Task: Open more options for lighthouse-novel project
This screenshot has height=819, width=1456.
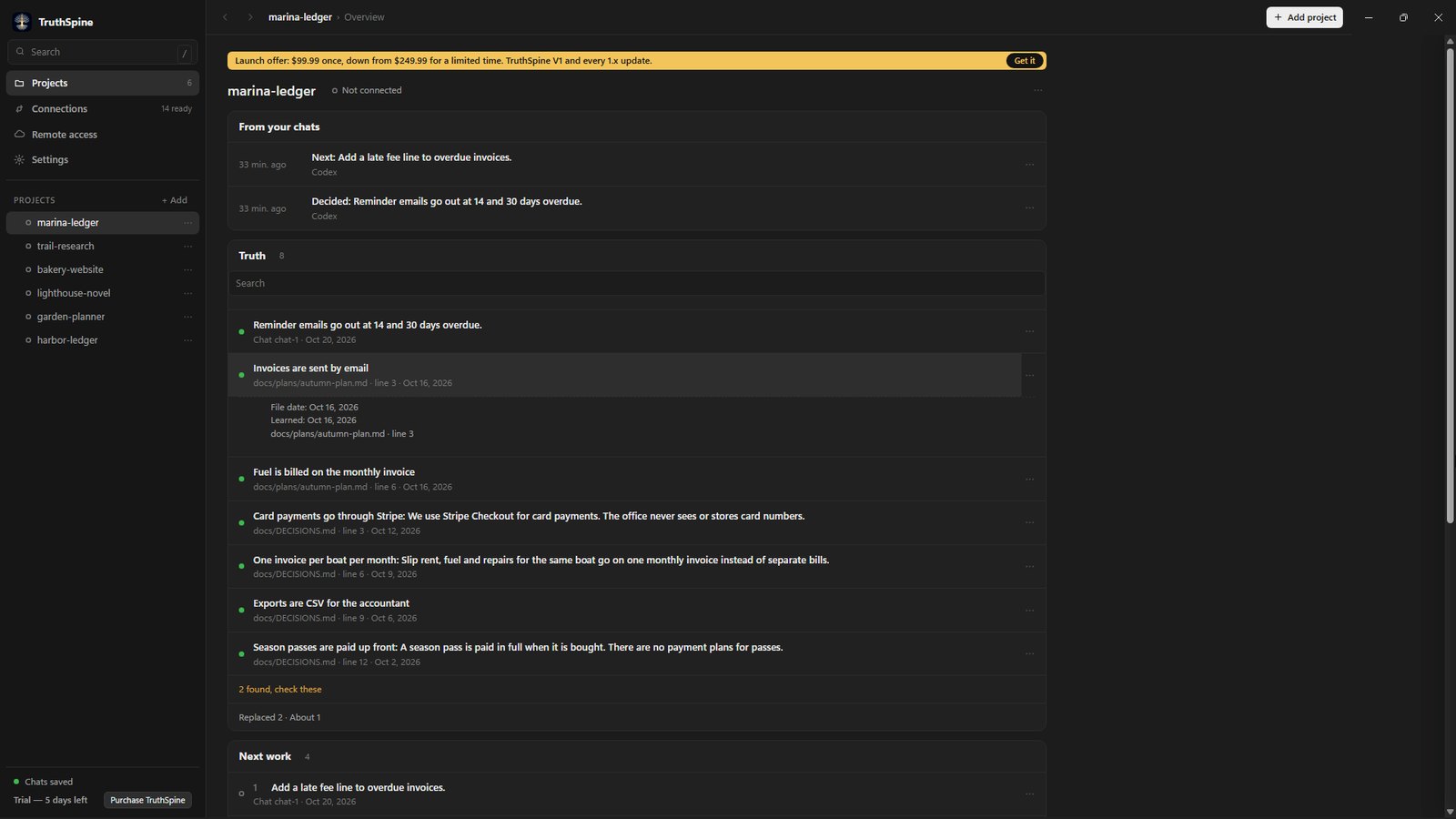Action: click(188, 294)
